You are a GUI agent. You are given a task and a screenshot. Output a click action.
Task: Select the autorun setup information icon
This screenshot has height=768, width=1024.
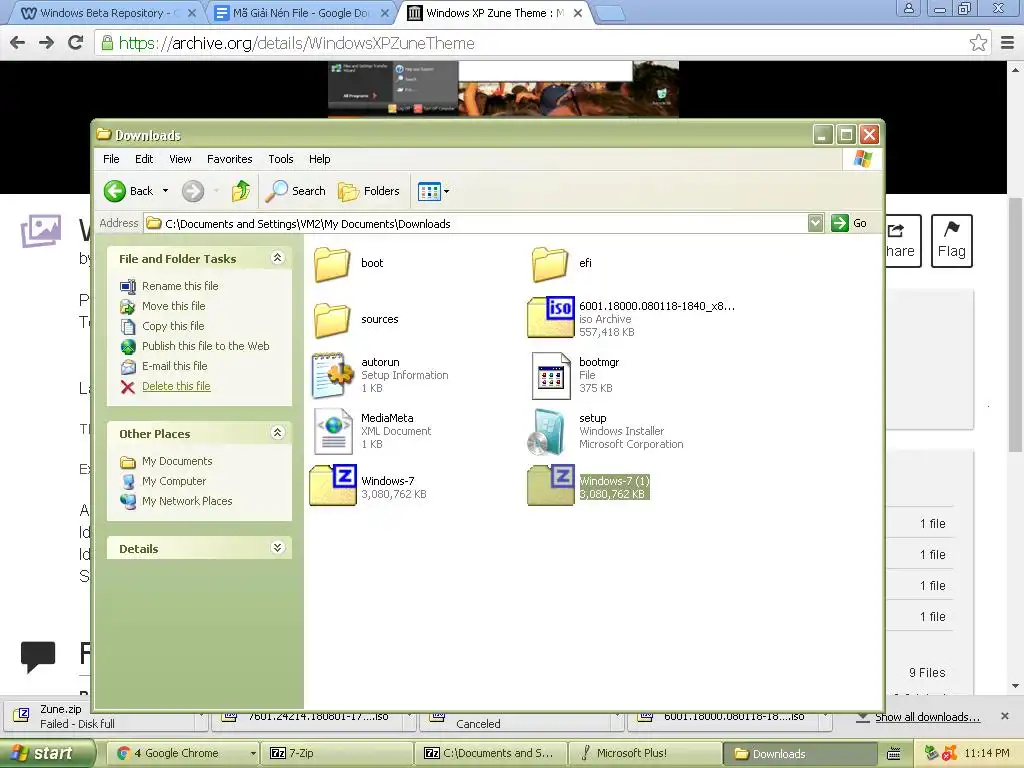click(x=333, y=375)
